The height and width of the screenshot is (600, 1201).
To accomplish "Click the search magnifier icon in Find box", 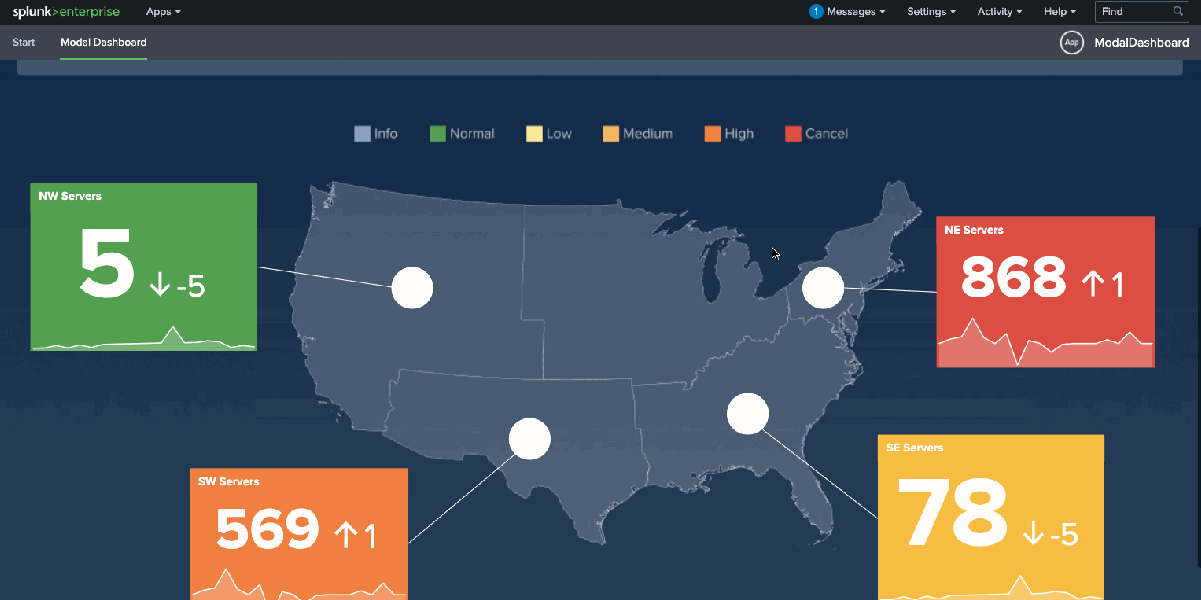I will 1178,12.
